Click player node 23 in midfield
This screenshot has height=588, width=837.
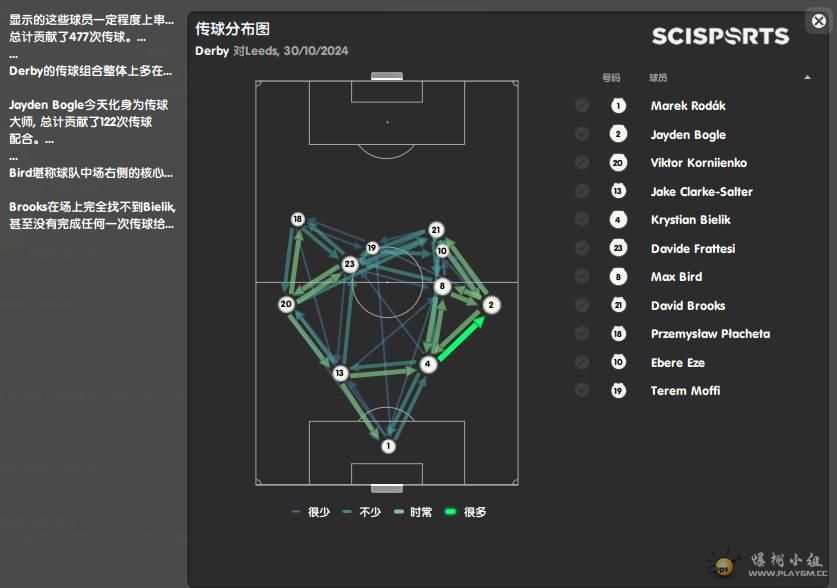[349, 264]
